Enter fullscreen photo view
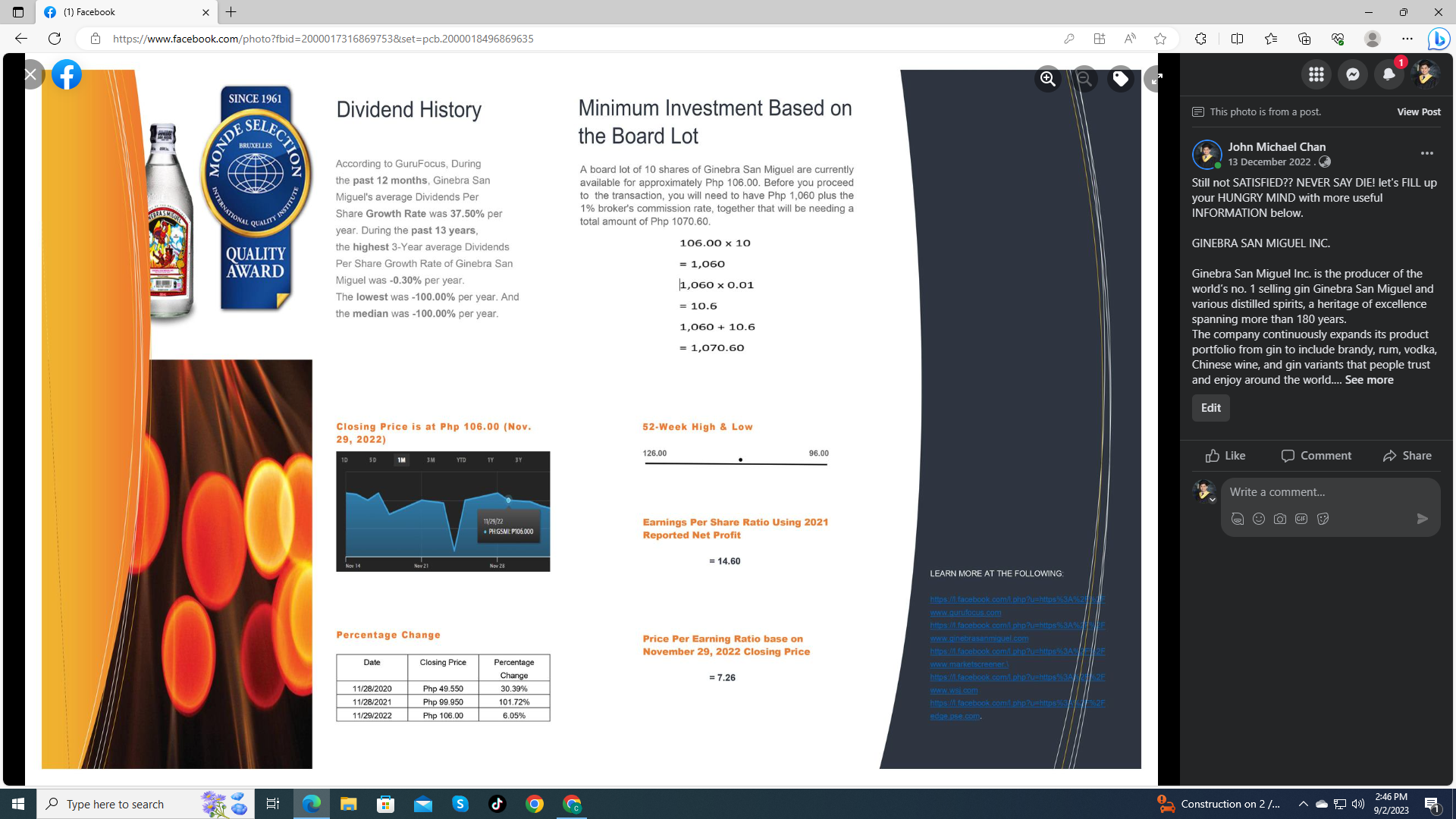The width and height of the screenshot is (1456, 819). point(1155,79)
